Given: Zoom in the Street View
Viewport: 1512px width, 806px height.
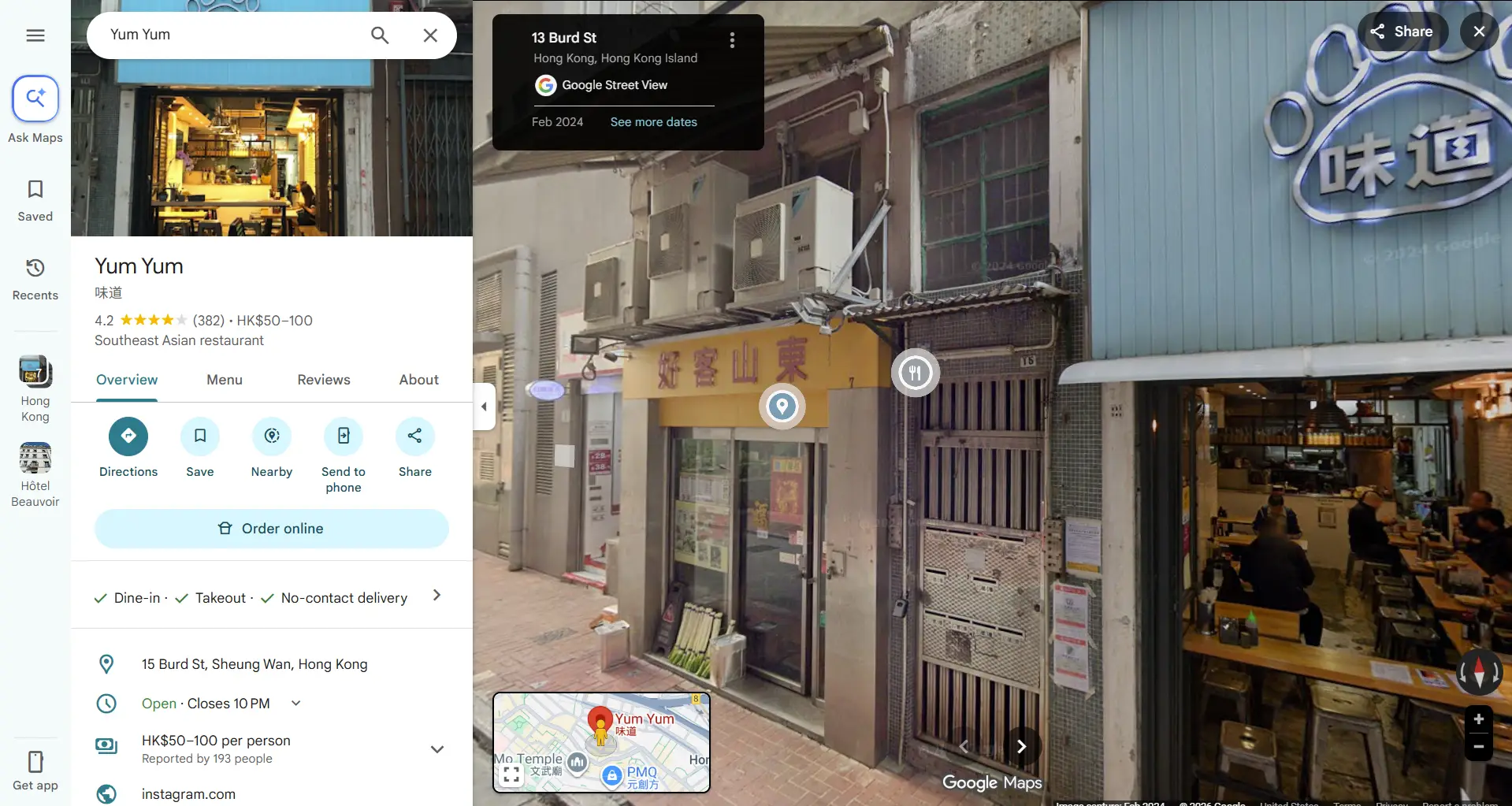Looking at the screenshot, I should tap(1479, 719).
